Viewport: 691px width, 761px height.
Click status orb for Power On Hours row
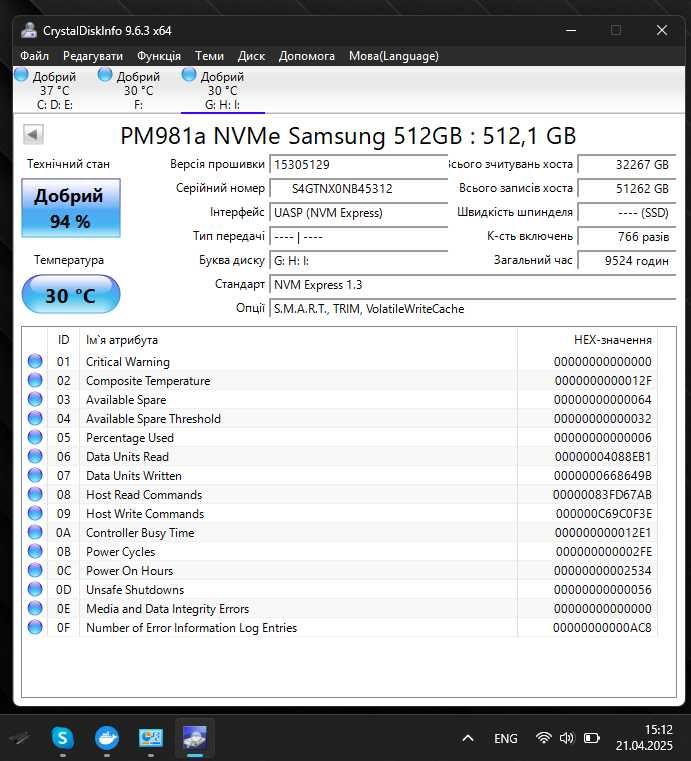coord(35,570)
